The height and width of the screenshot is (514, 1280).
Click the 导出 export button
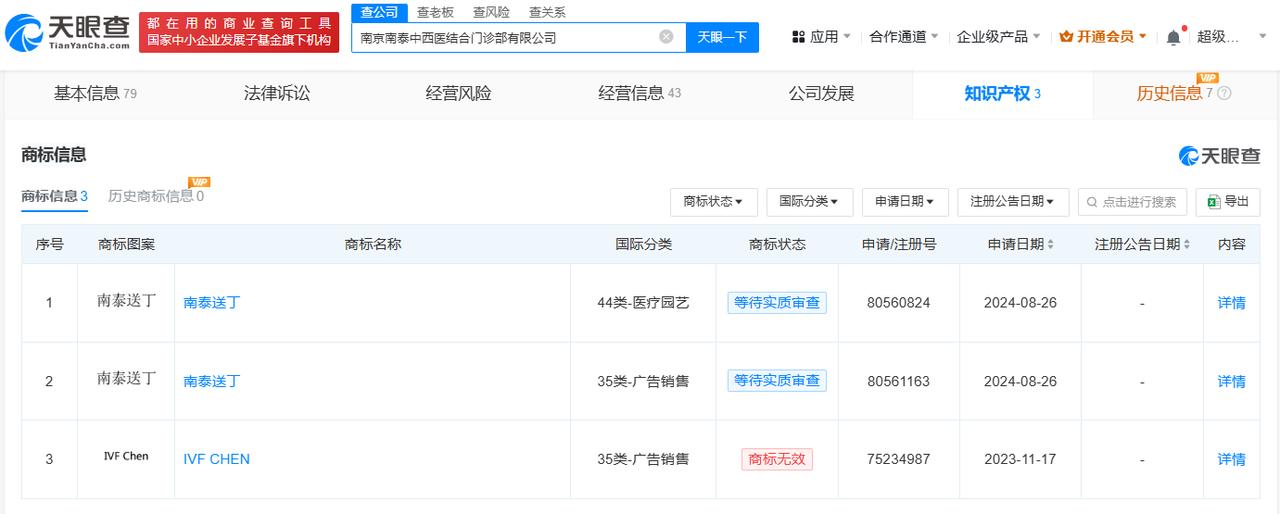click(1227, 201)
